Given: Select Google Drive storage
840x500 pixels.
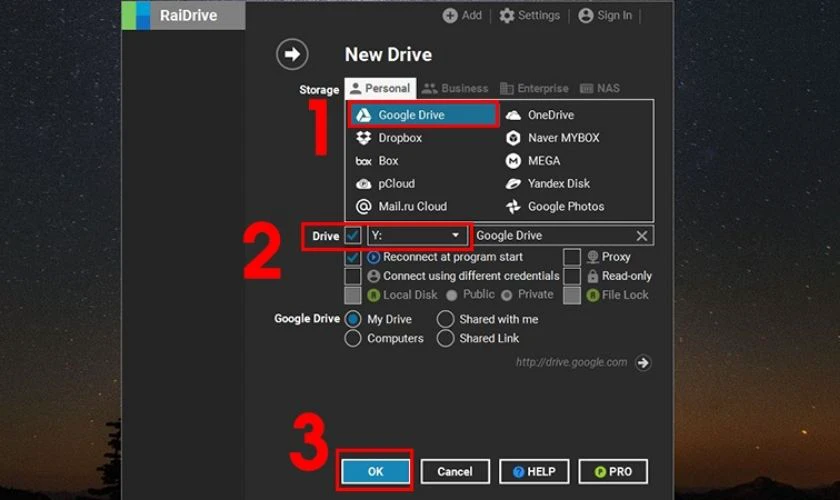Looking at the screenshot, I should click(x=423, y=115).
